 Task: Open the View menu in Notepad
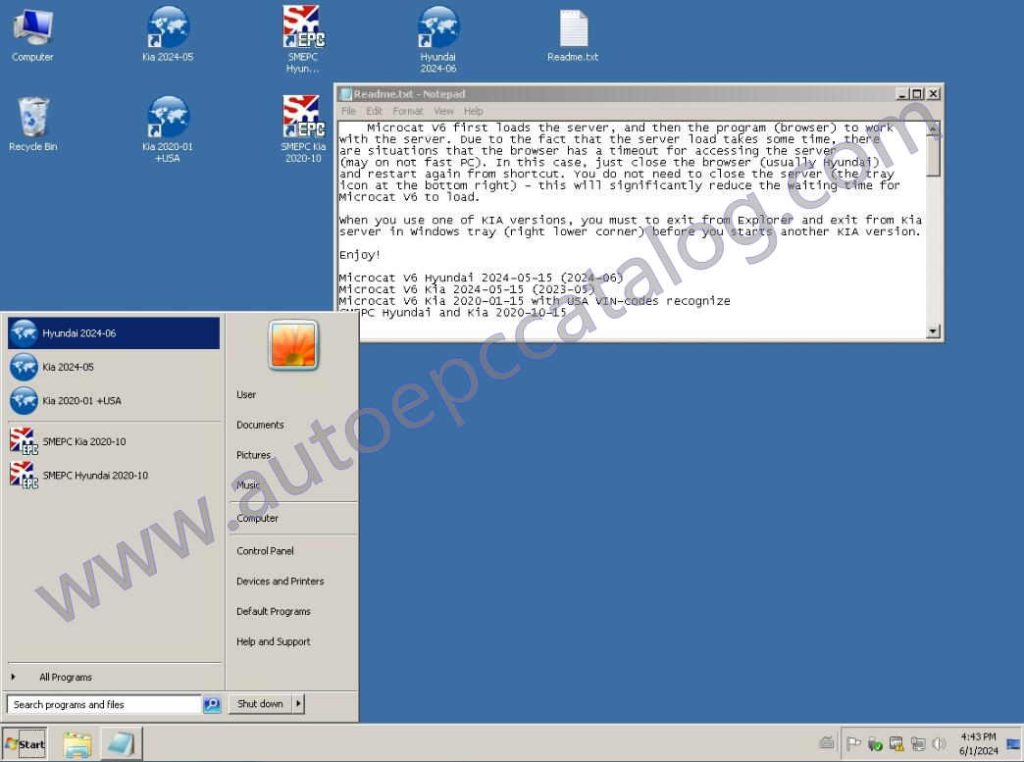(443, 110)
